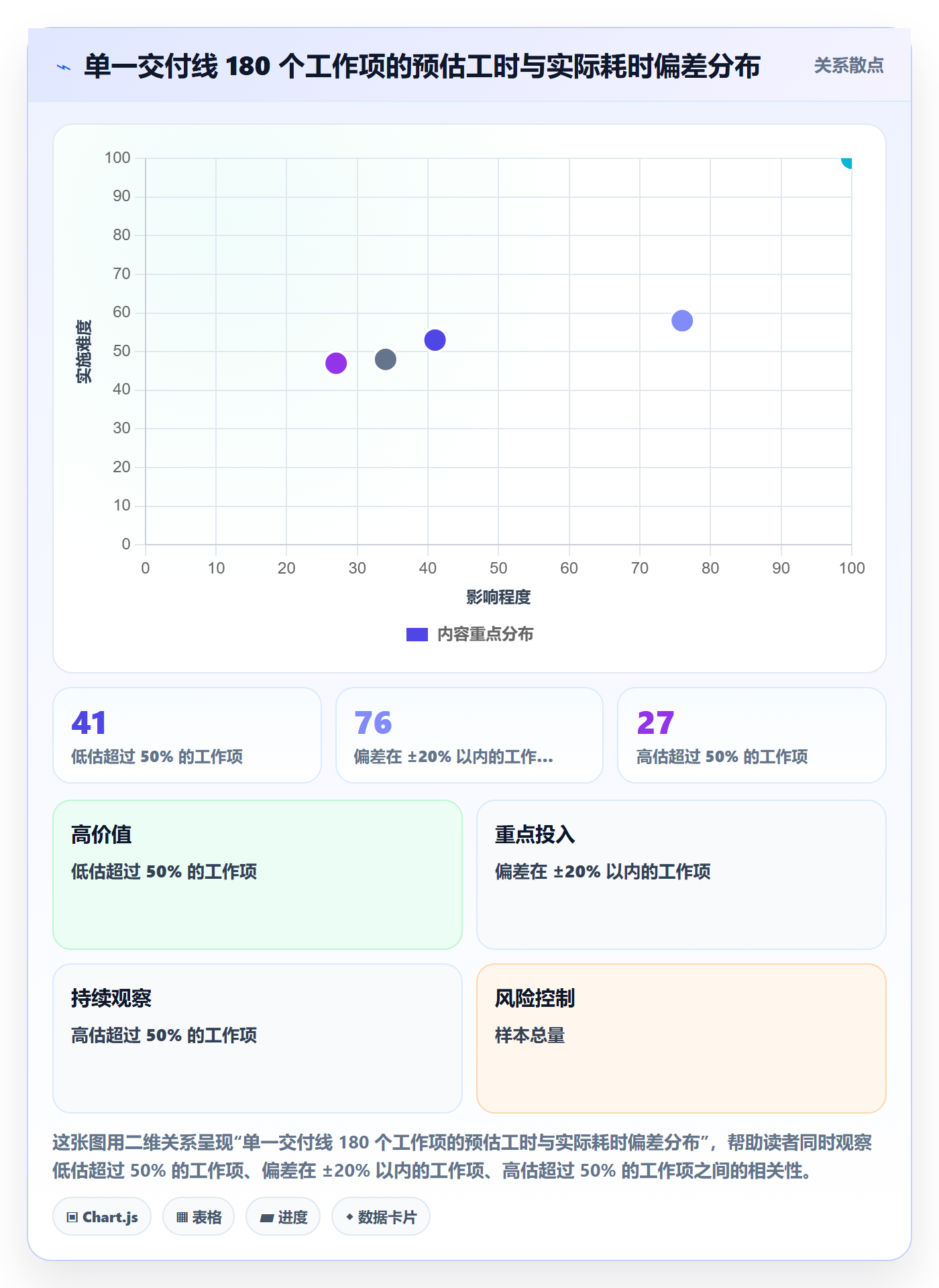Click the 进度 tag

283,1217
